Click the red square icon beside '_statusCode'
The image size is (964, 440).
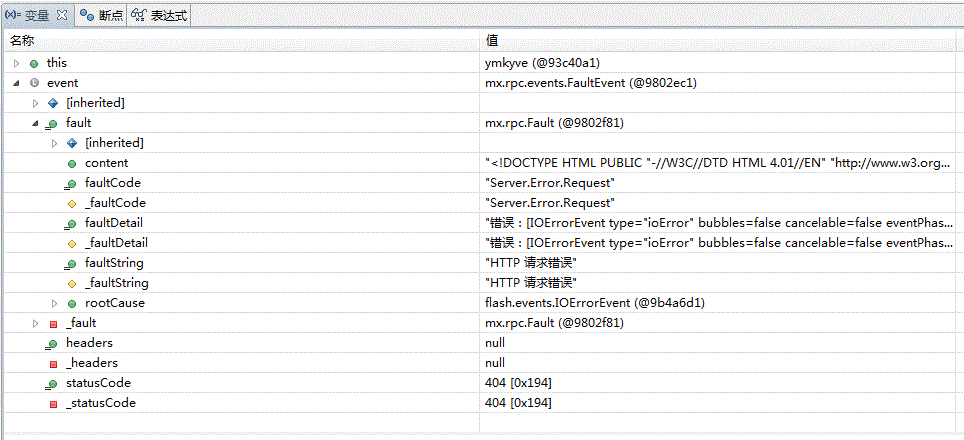tap(53, 403)
